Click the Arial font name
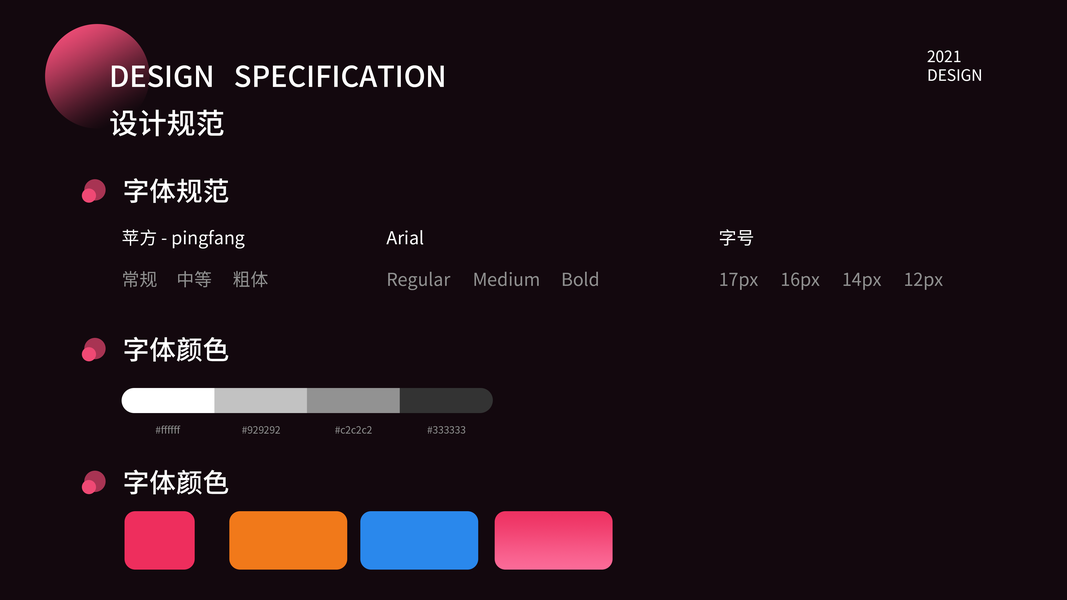The height and width of the screenshot is (600, 1067). [405, 238]
